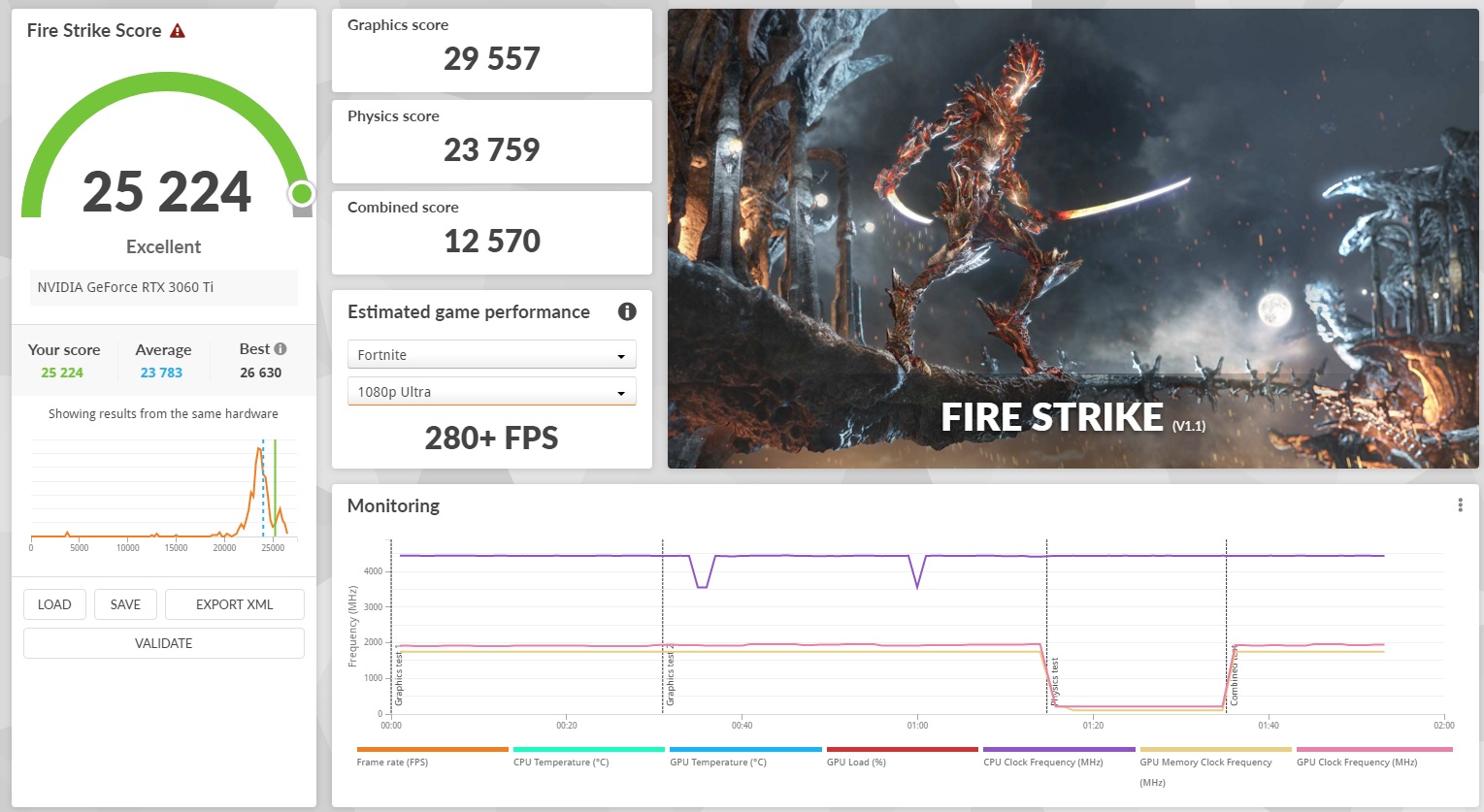Open the Fortnite game dropdown
The image size is (1484, 812).
[x=491, y=355]
